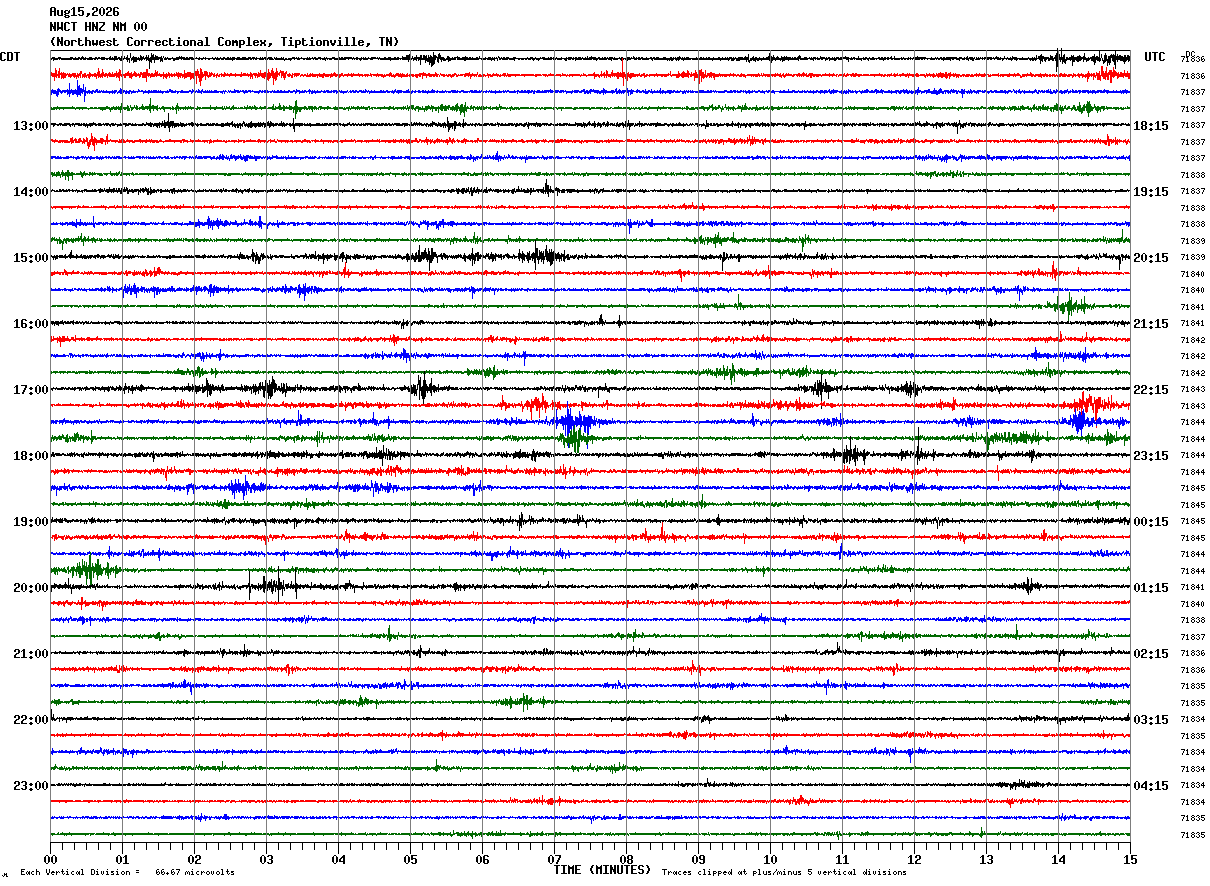The height and width of the screenshot is (886, 1210).
Task: Click the CDT timezone label
Action: pos(10,57)
